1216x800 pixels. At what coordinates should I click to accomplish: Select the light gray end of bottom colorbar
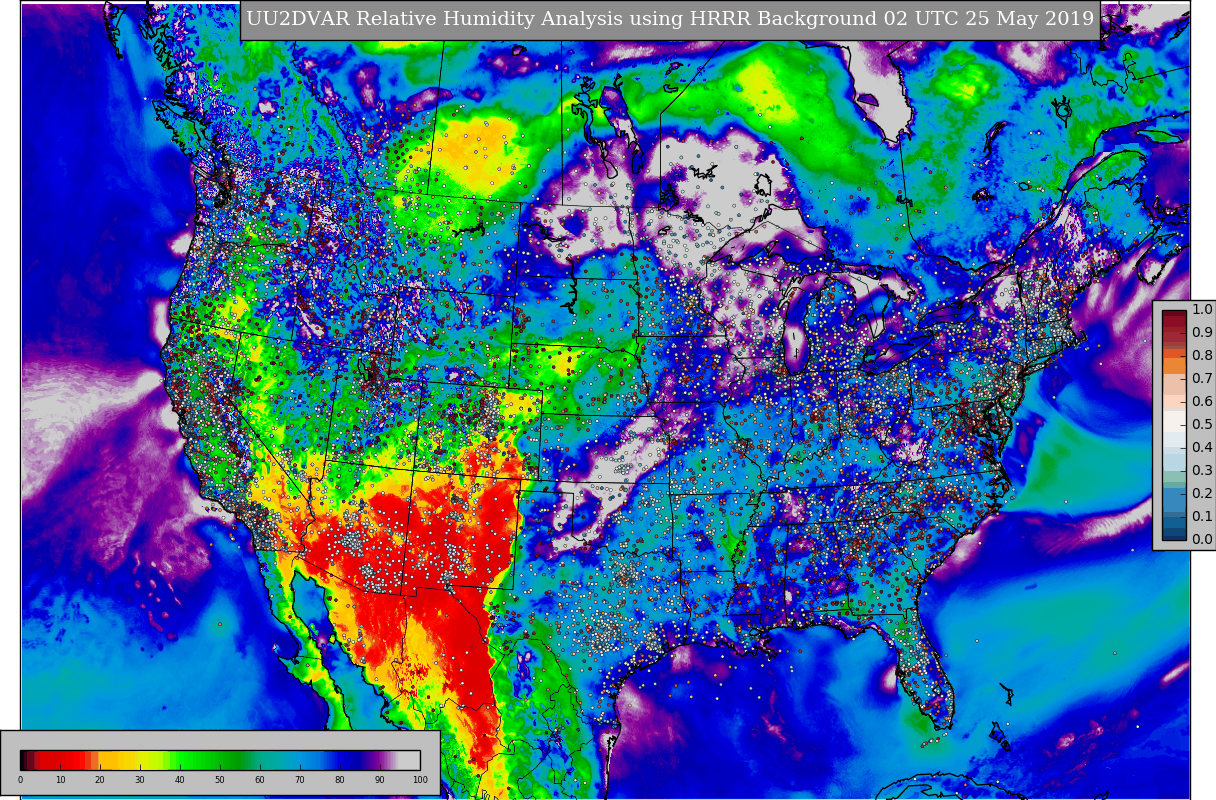(409, 760)
